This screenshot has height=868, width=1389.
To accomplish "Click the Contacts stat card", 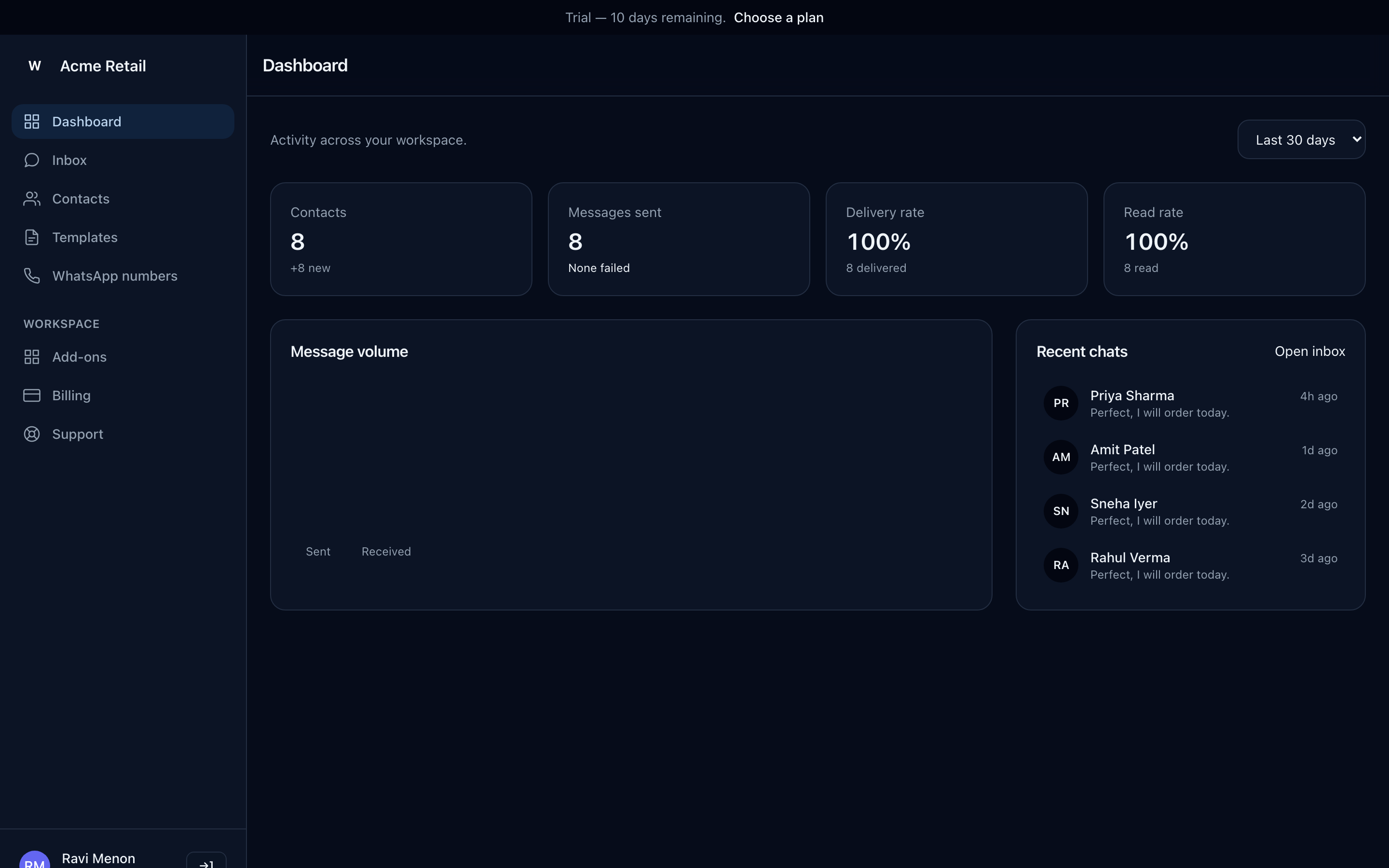I will pos(401,239).
